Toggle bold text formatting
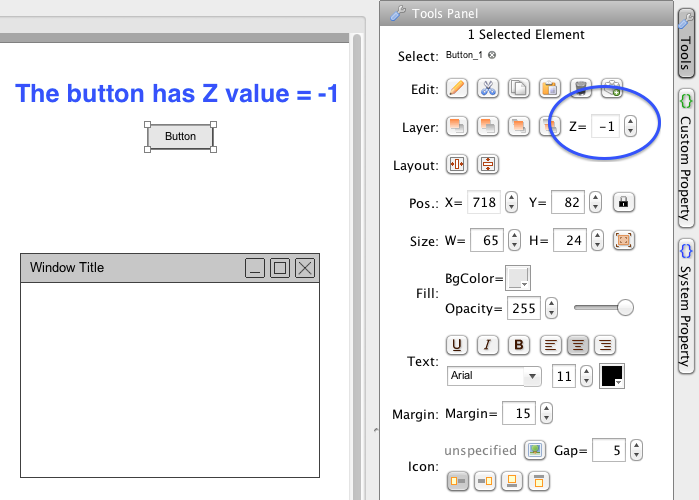The image size is (699, 500). point(518,345)
